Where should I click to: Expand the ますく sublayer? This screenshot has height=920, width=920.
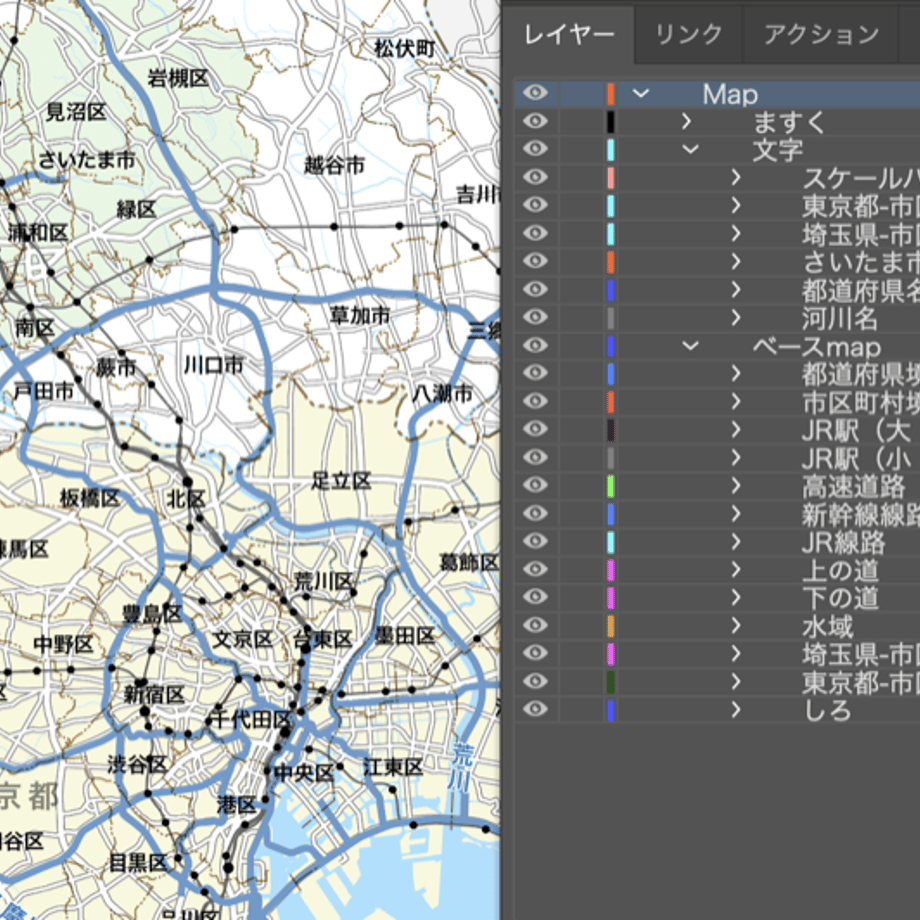click(686, 121)
